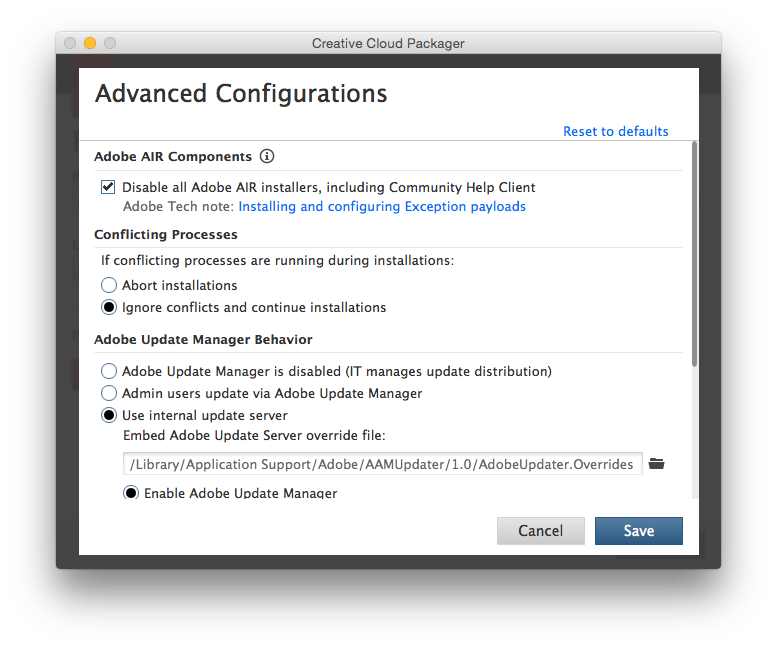The width and height of the screenshot is (777, 649).
Task: Uncheck Disable all Adobe AIR installers checkbox
Action: (108, 187)
